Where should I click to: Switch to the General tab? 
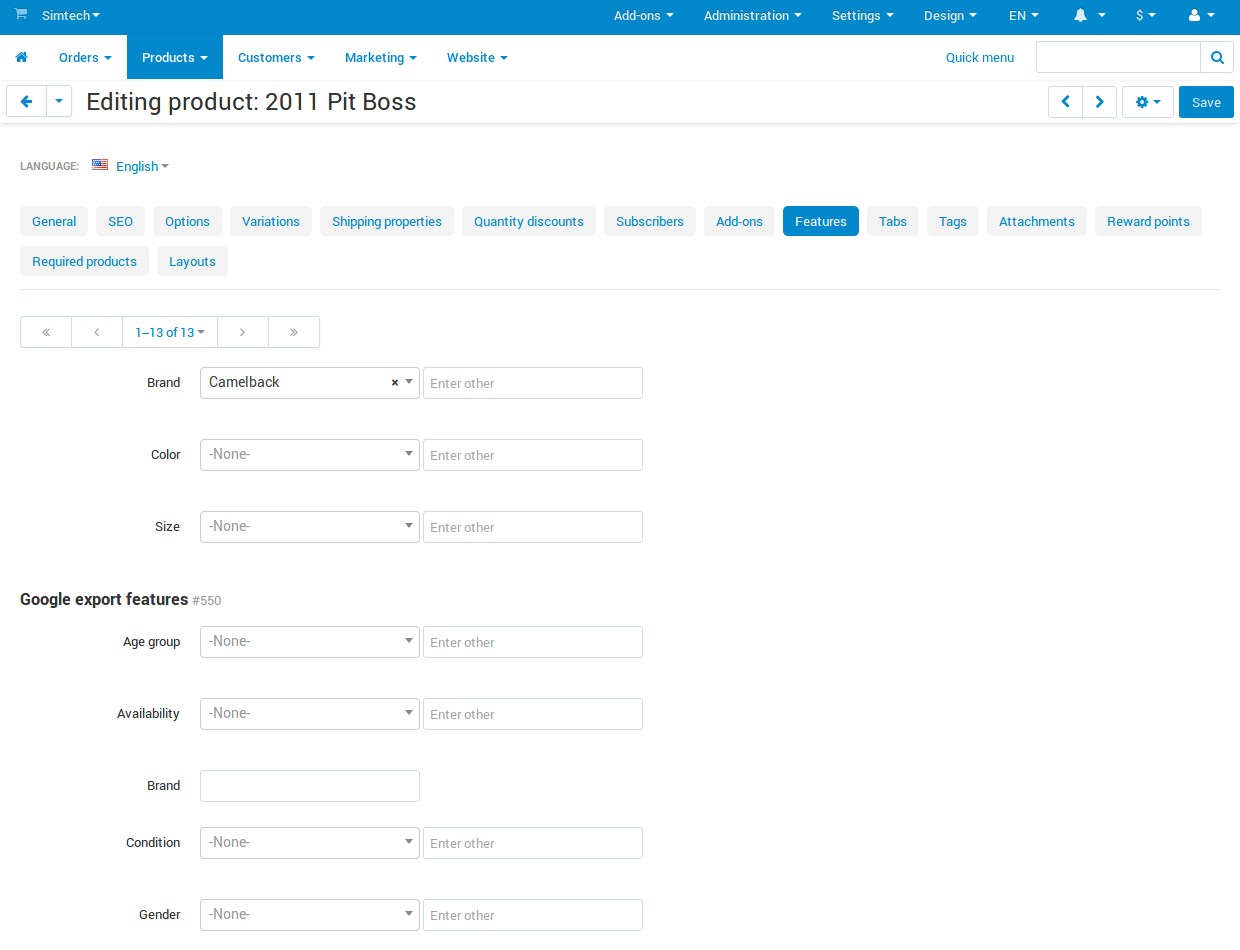(54, 222)
